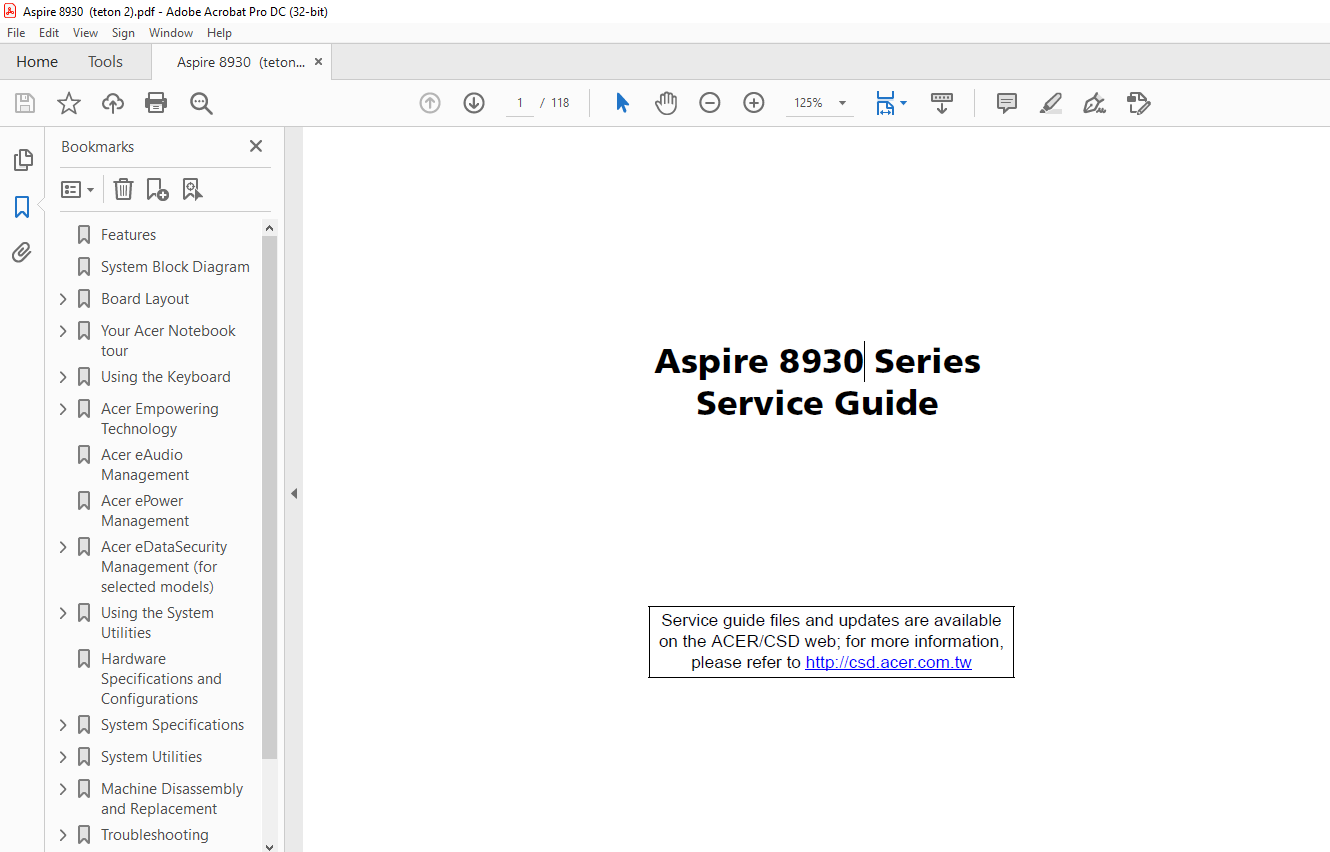Find current bookmark icon
The image size is (1330, 852).
coord(193,189)
